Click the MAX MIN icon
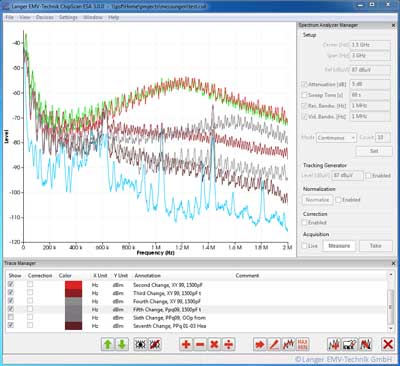 (x=303, y=344)
